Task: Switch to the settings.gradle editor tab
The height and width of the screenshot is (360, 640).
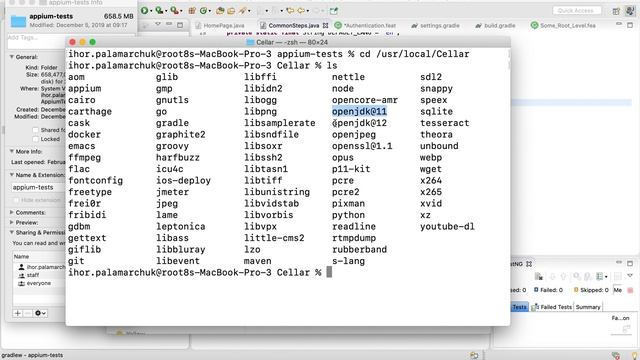Action: (x=436, y=25)
